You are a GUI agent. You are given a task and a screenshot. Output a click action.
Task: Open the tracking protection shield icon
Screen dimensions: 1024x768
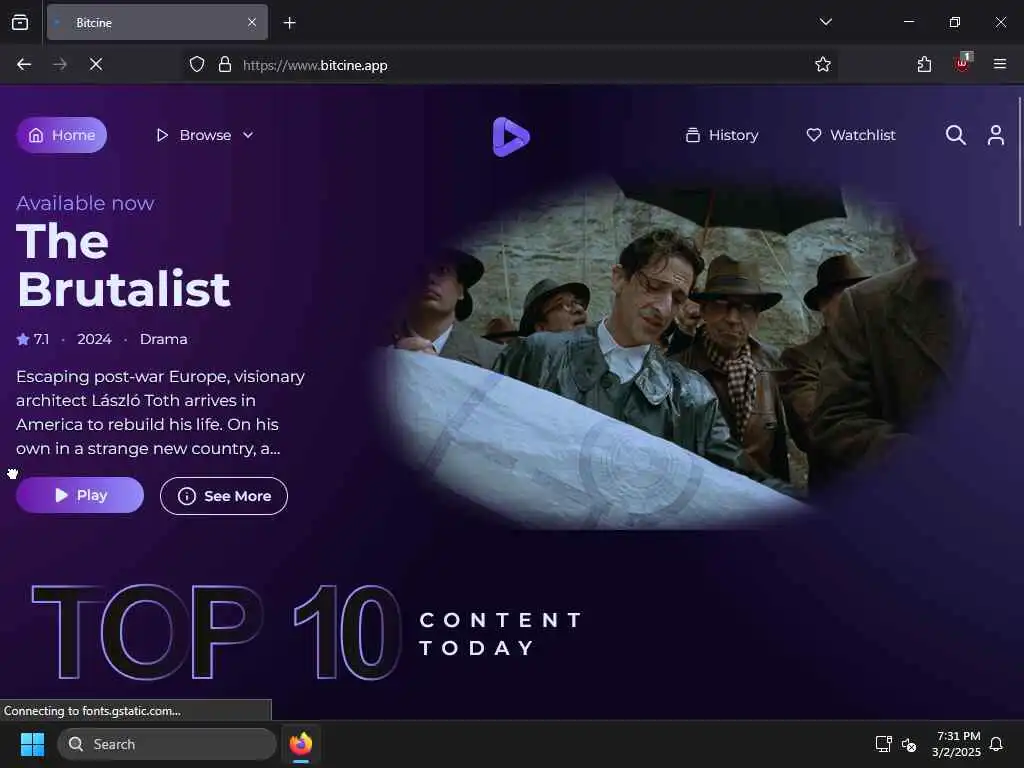[197, 65]
